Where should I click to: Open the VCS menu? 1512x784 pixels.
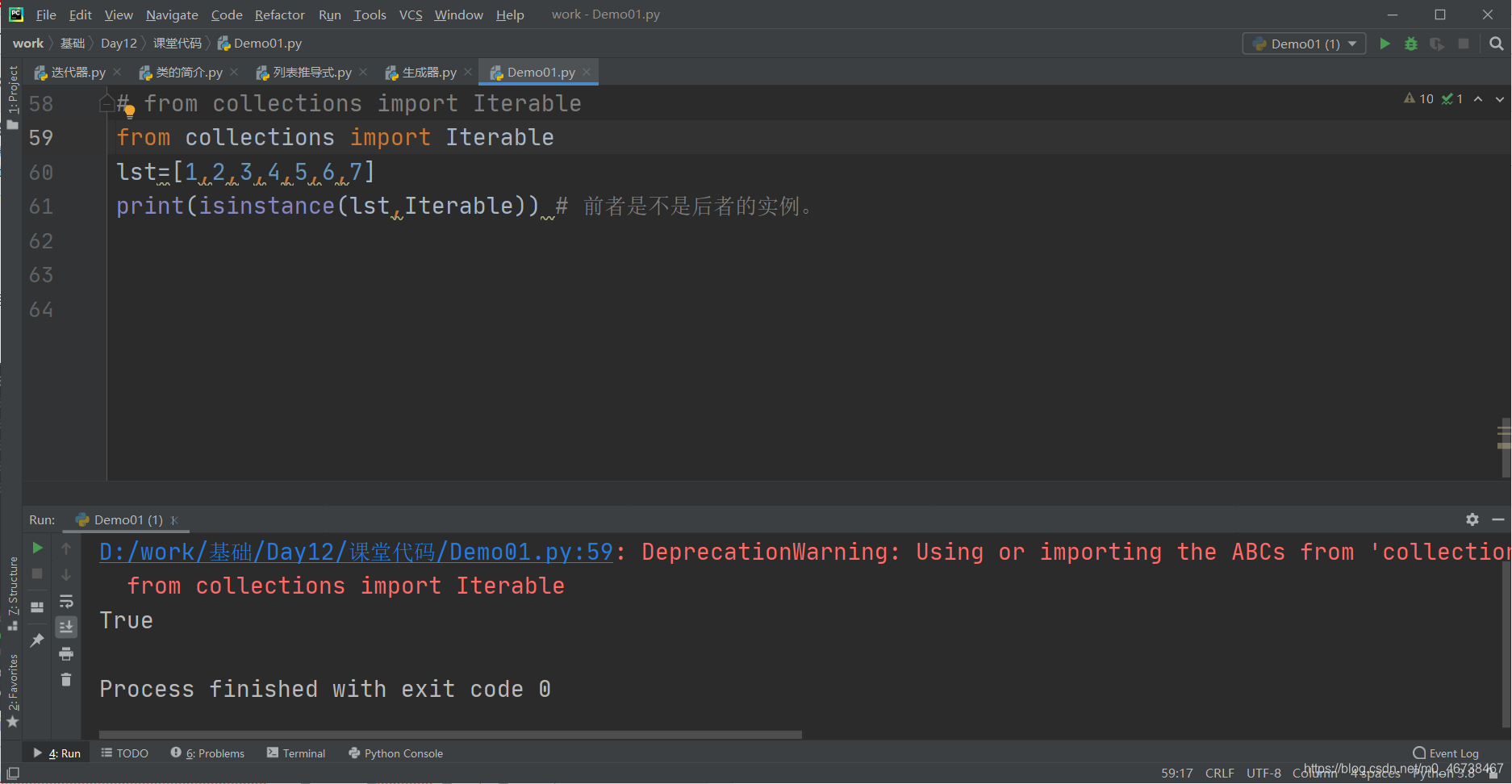coord(411,15)
